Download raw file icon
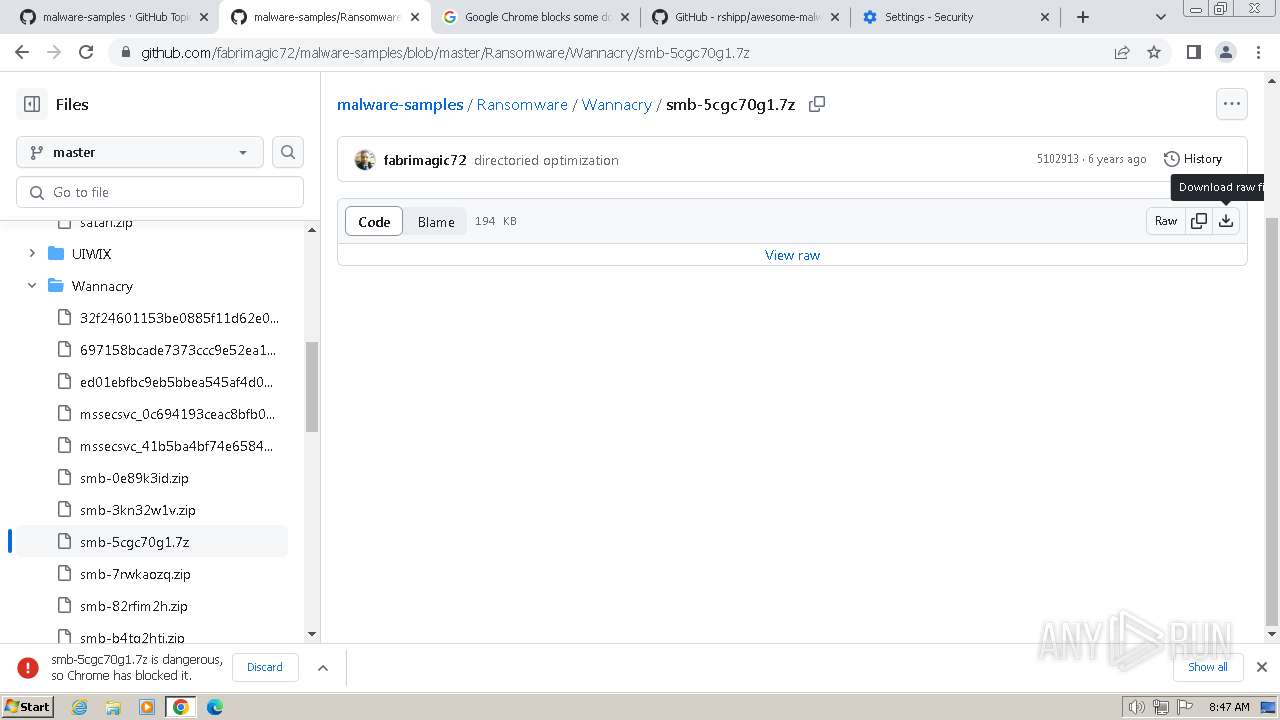1280x720 pixels. pos(1226,221)
